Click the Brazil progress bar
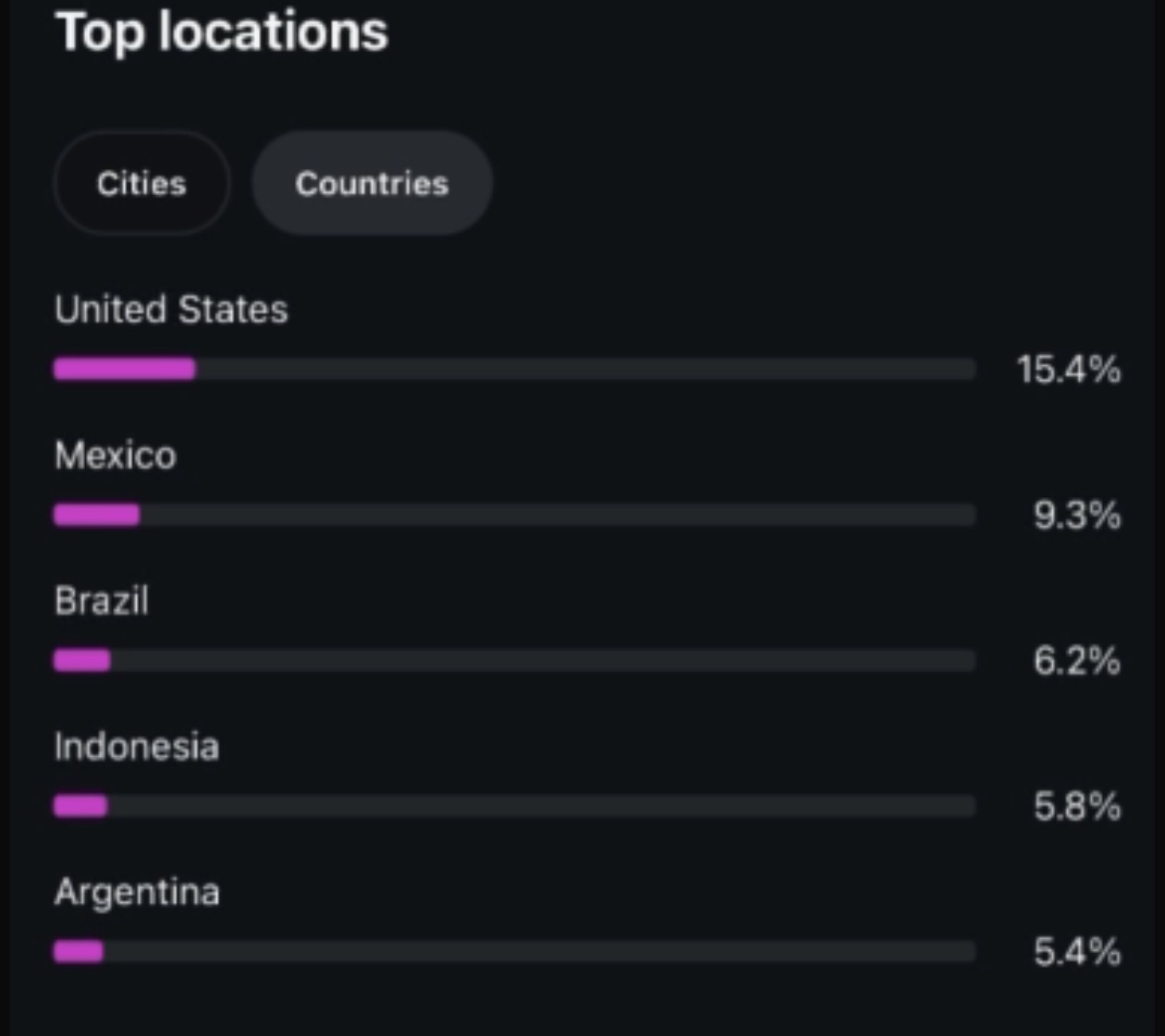This screenshot has height=1036, width=1165. (514, 661)
